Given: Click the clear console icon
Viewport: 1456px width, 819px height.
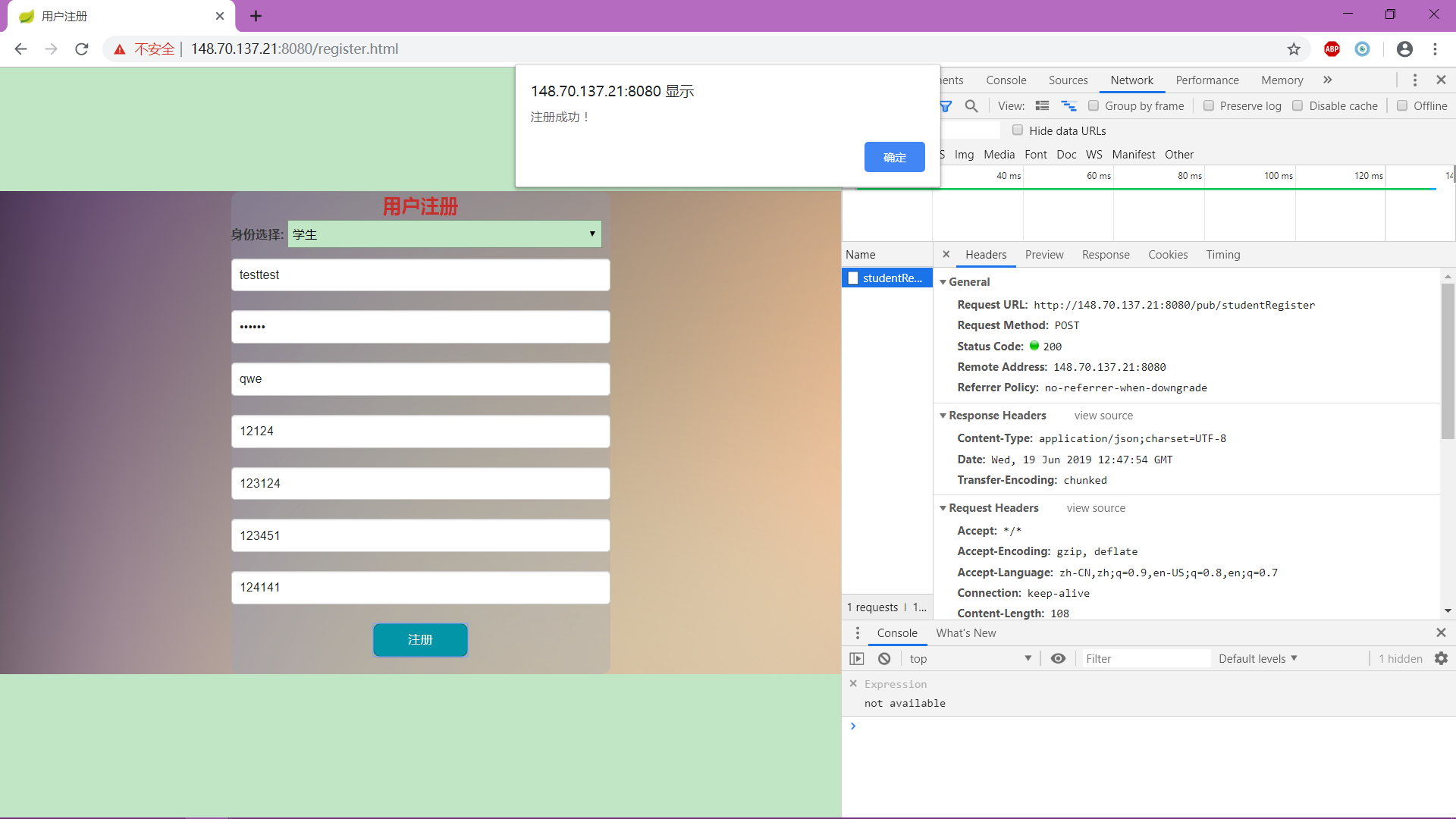Looking at the screenshot, I should 884,658.
